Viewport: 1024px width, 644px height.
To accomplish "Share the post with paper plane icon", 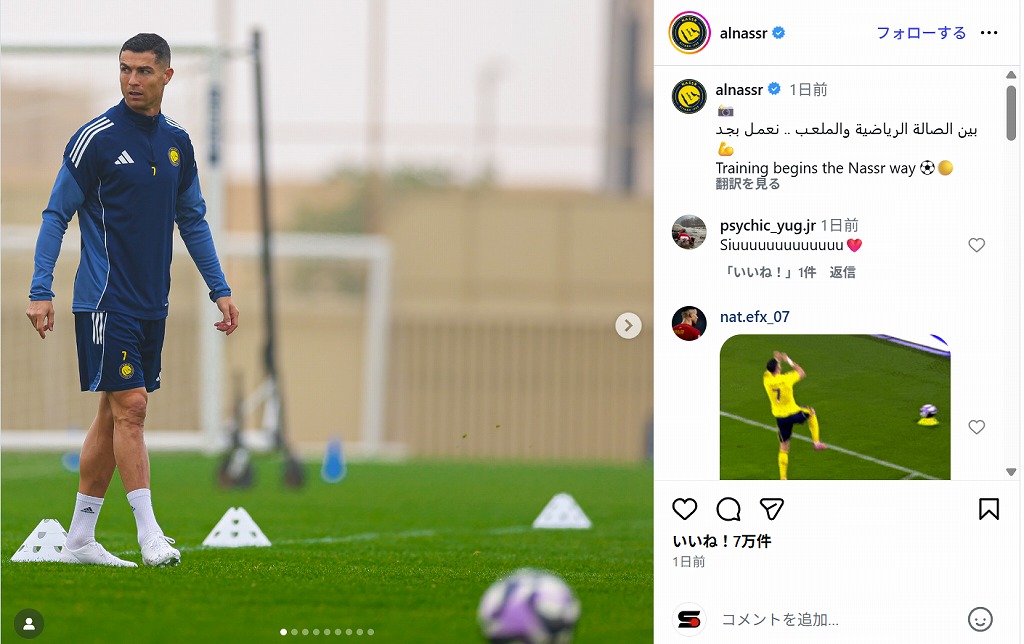I will [771, 509].
